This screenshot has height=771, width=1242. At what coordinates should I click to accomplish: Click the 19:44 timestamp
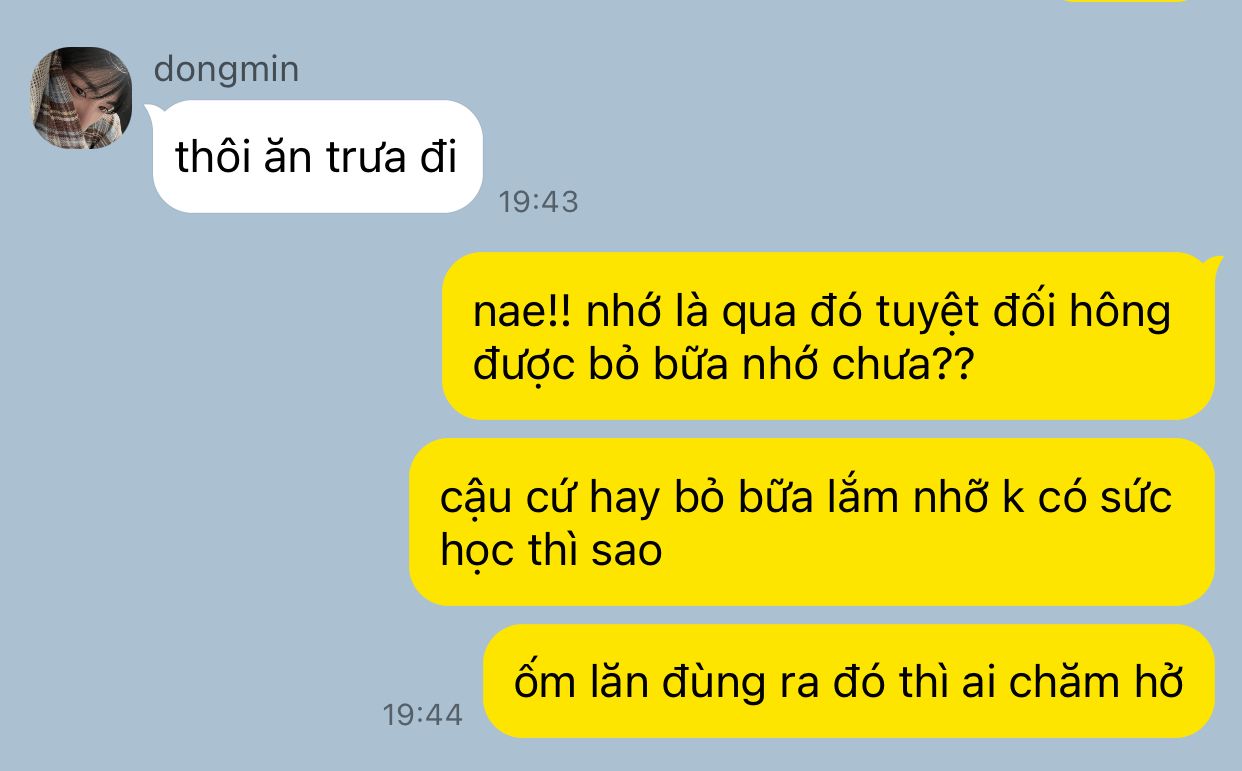point(423,715)
